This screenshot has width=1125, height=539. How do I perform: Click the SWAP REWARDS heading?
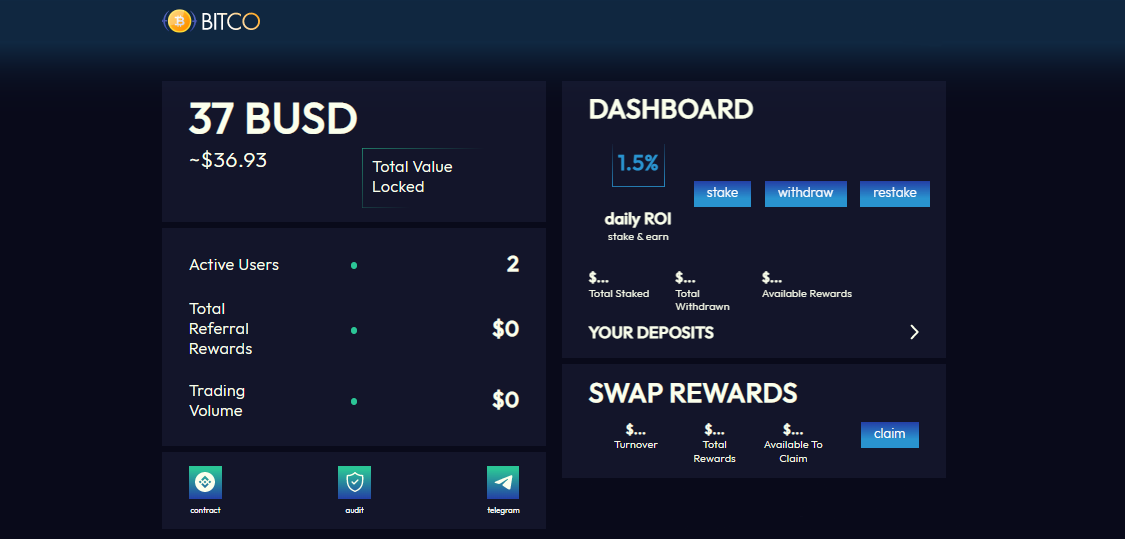coord(693,393)
